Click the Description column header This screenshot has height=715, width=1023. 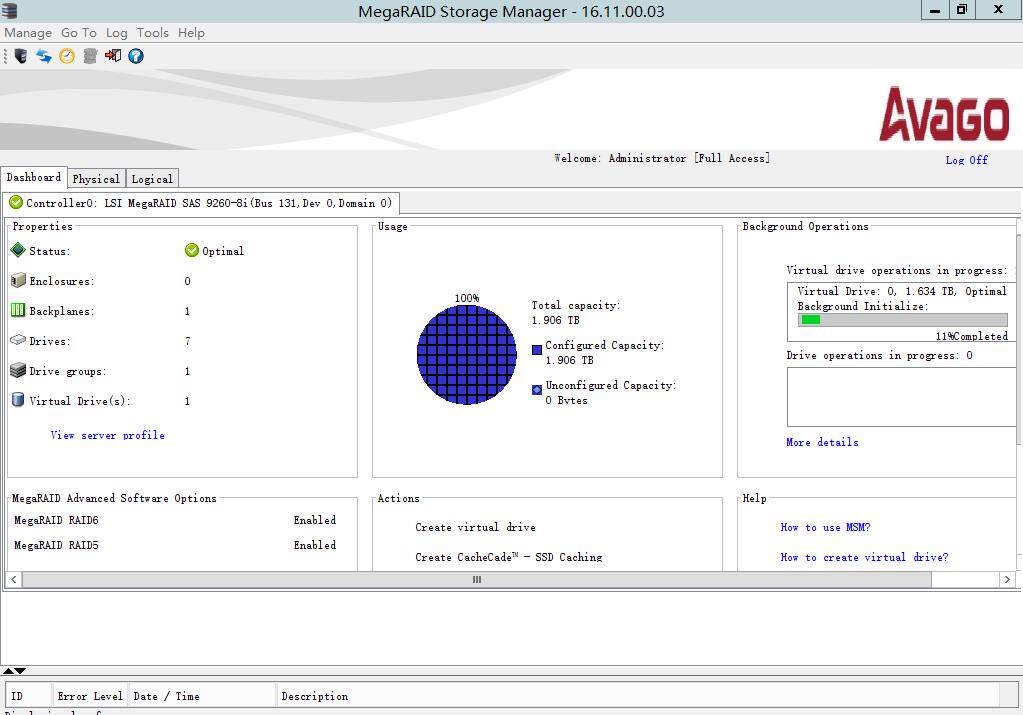[x=638, y=696]
